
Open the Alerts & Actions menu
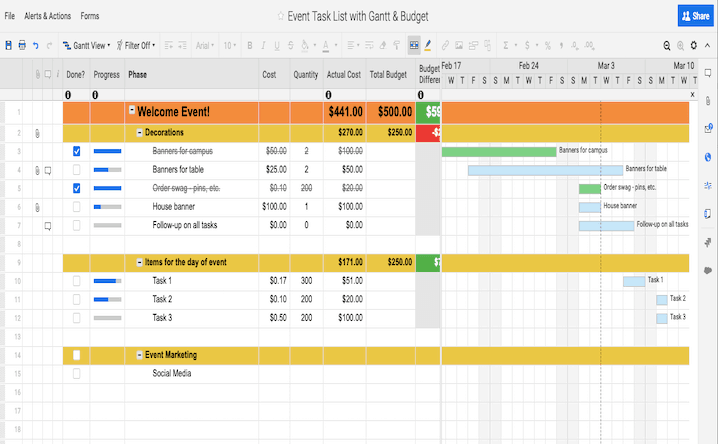tap(47, 17)
